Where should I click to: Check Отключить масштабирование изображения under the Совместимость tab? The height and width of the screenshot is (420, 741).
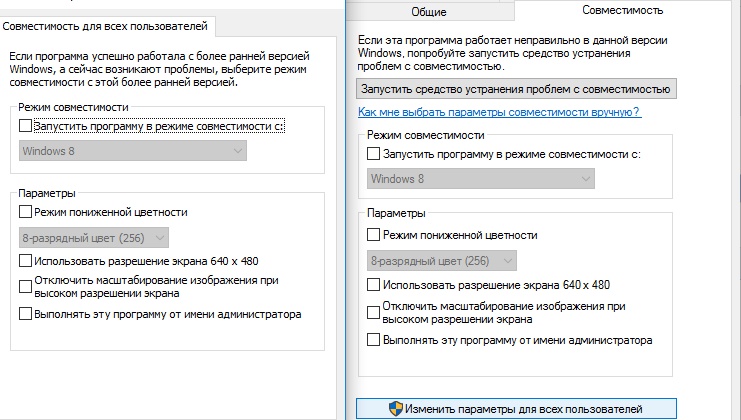coord(374,312)
